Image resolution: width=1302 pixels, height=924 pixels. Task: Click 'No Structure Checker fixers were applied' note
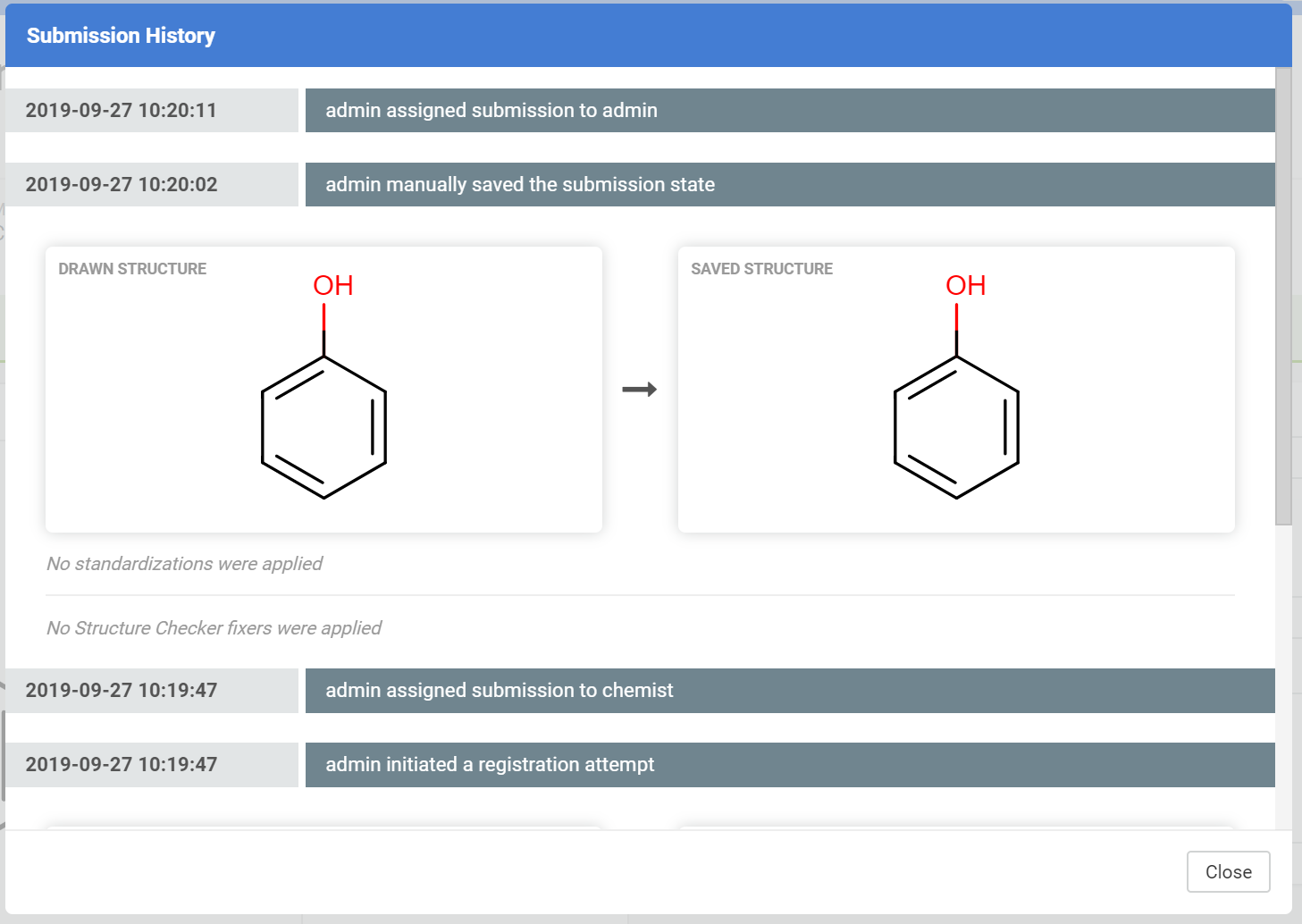pyautogui.click(x=214, y=628)
